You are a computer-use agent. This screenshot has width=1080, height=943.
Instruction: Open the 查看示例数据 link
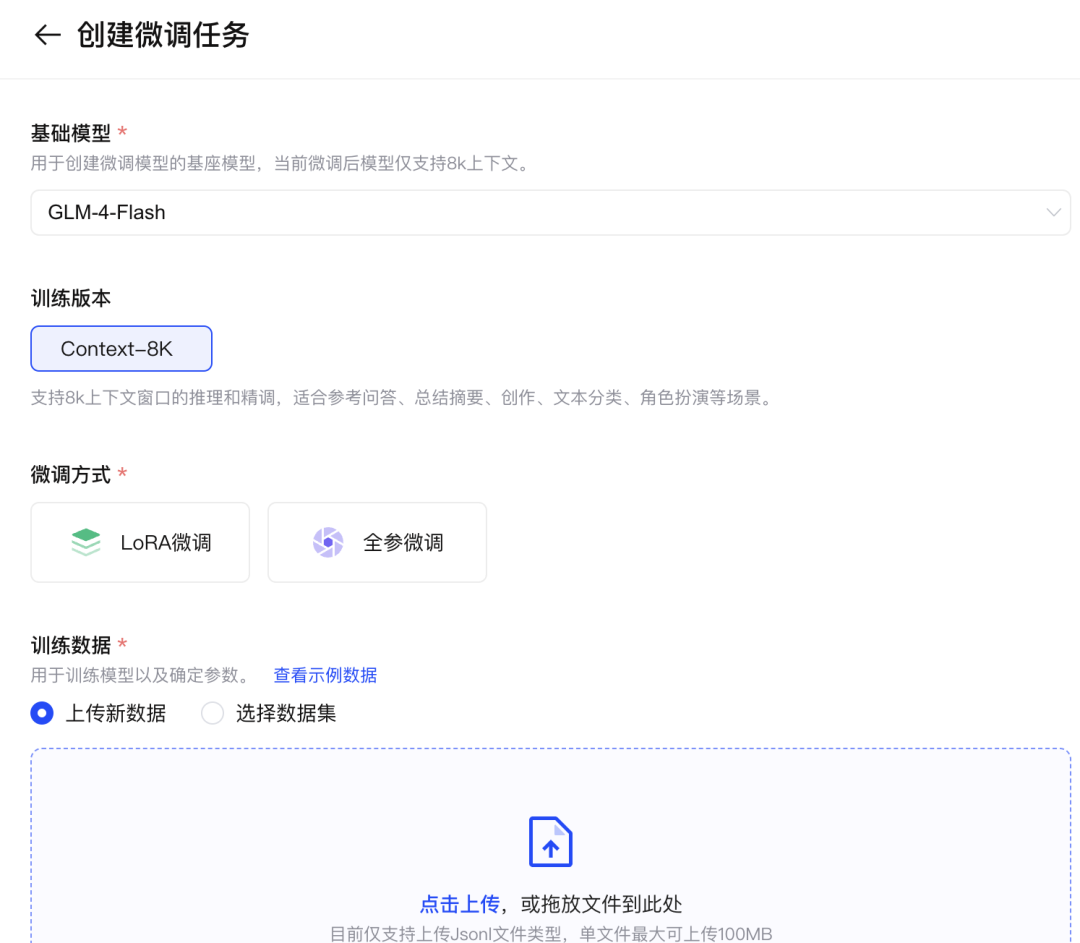(x=325, y=675)
